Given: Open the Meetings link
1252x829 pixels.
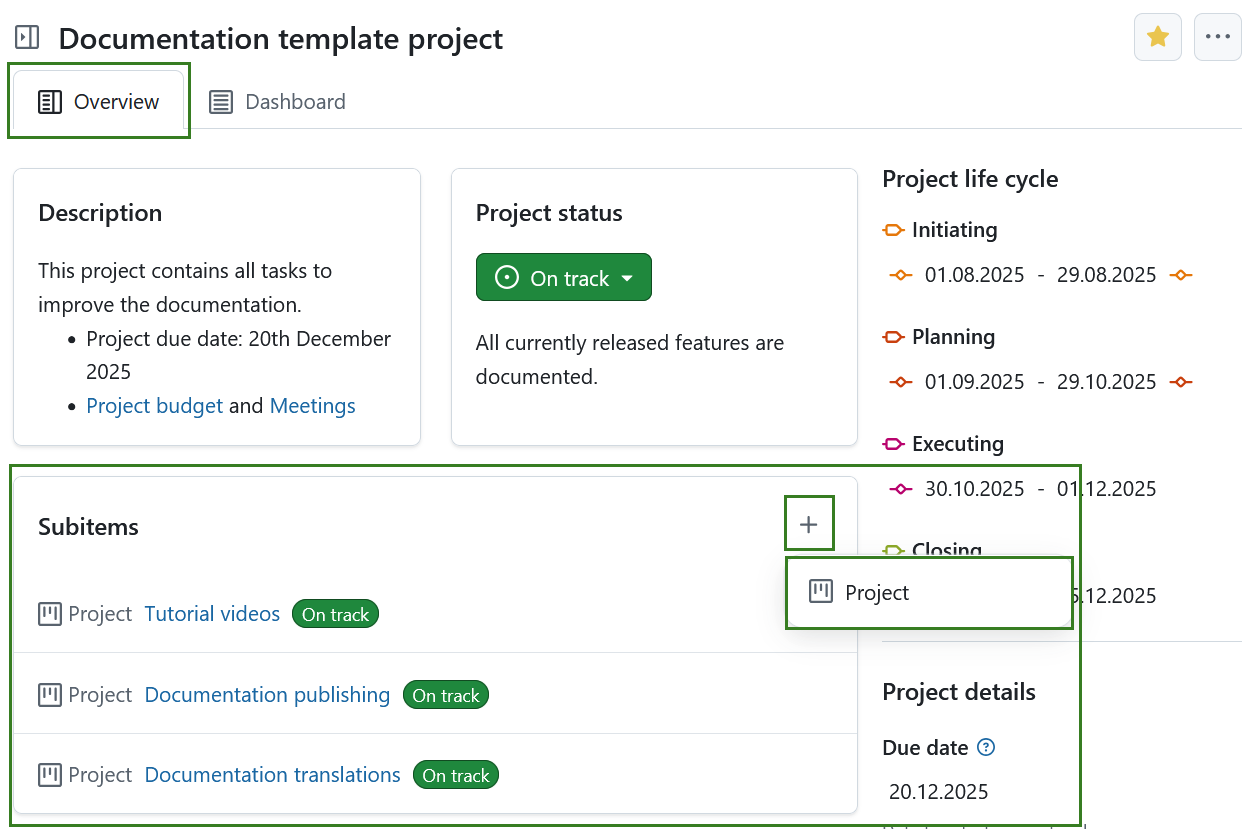Looking at the screenshot, I should point(312,405).
